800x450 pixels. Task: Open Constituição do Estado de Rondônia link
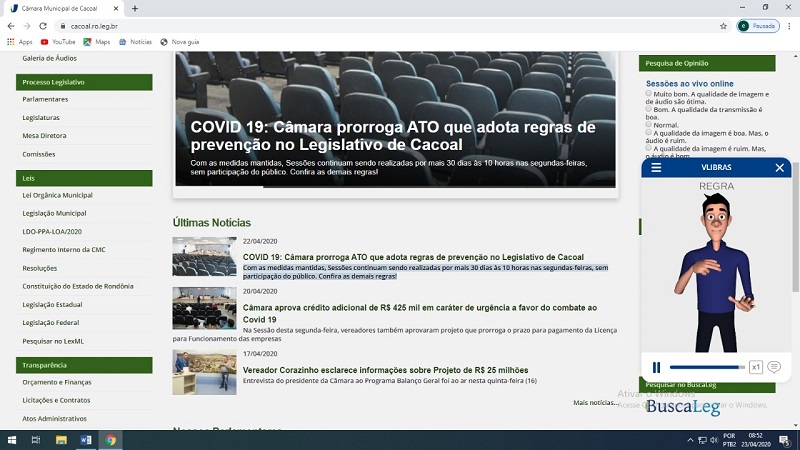[78, 286]
